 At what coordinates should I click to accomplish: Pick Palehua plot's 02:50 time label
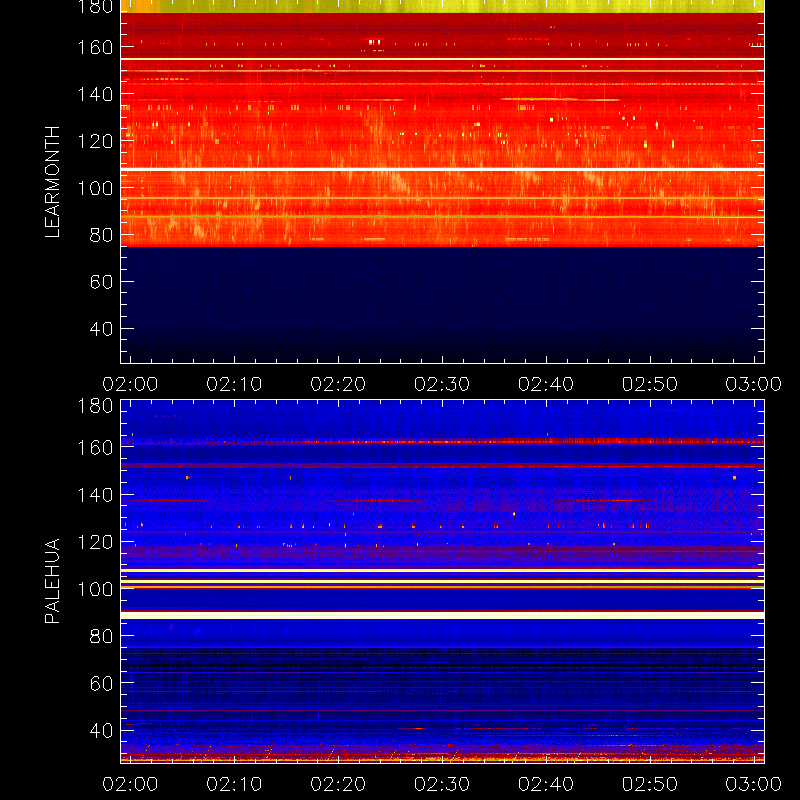(x=650, y=784)
